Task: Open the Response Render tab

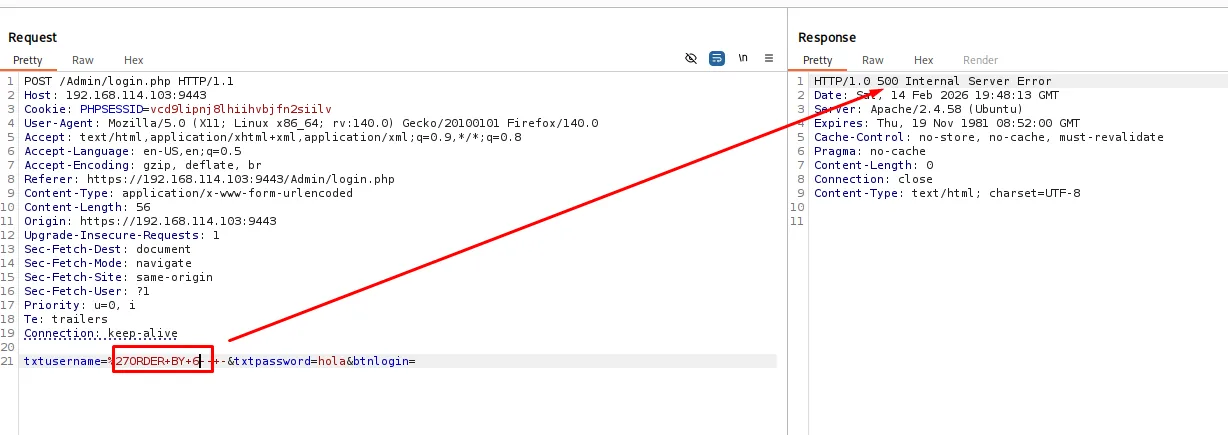Action: 980,60
